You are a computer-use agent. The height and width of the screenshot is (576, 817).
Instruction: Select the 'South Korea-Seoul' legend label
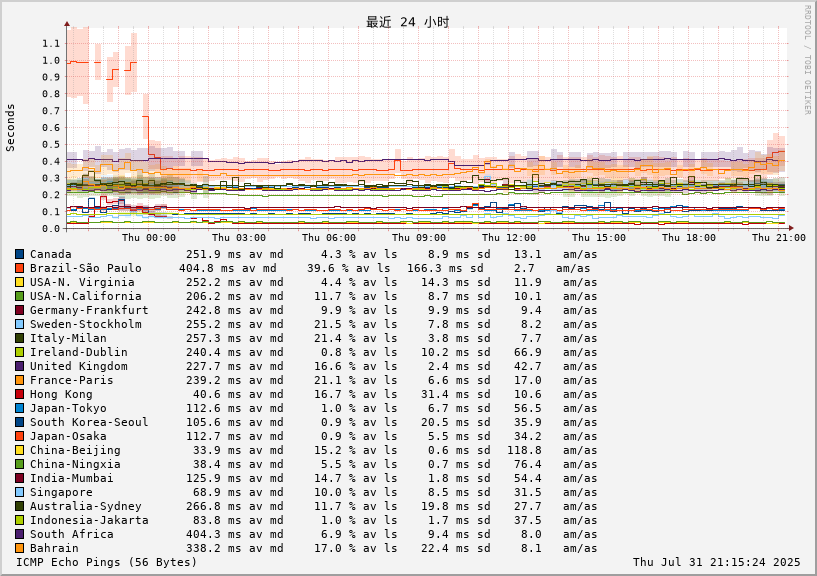pos(89,422)
